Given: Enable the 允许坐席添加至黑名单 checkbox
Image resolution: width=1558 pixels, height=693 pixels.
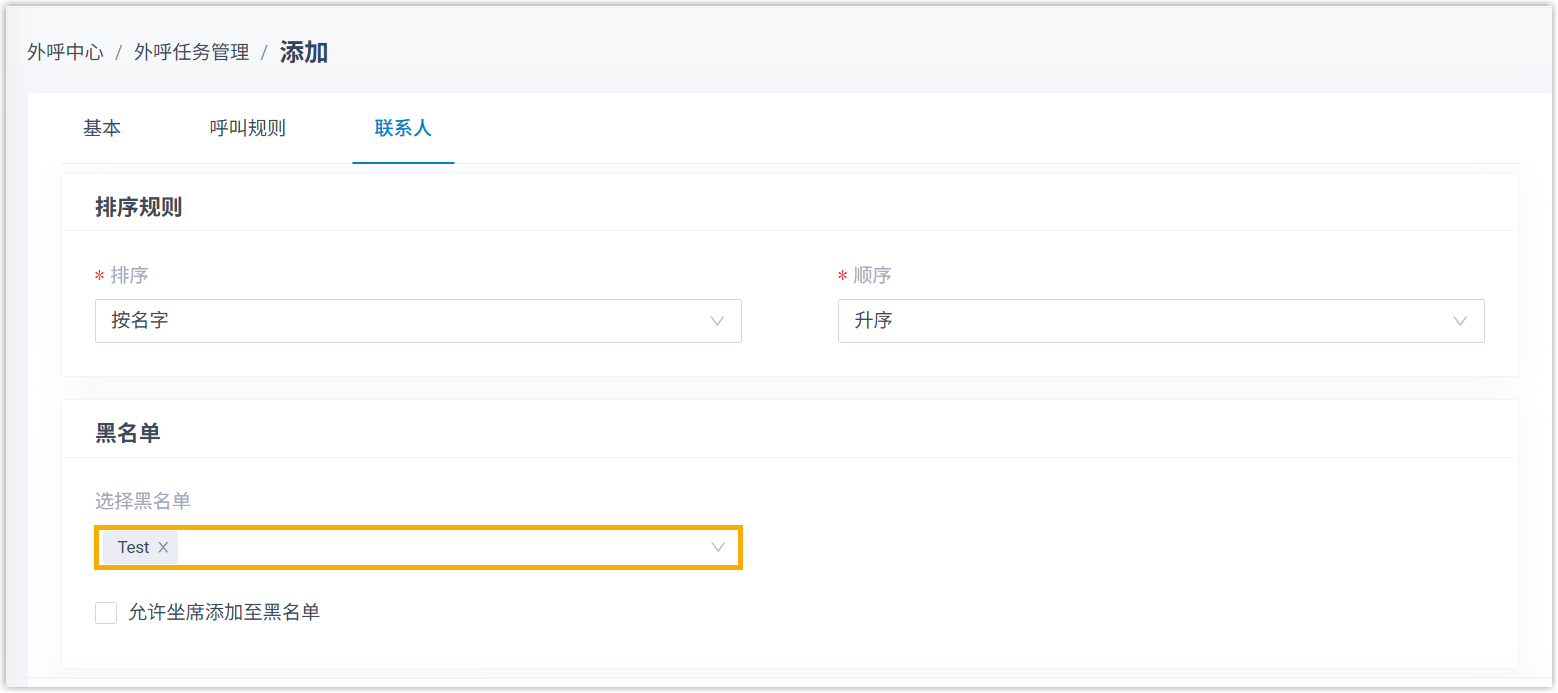Looking at the screenshot, I should point(106,613).
